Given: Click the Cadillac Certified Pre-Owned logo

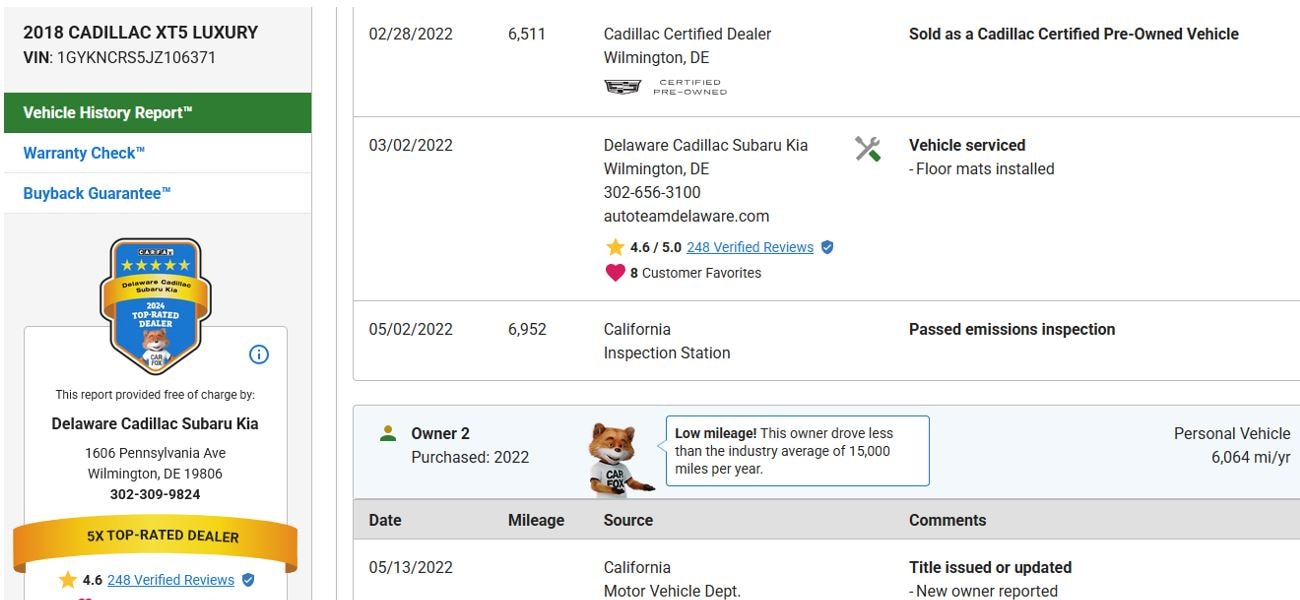Looking at the screenshot, I should 665,88.
